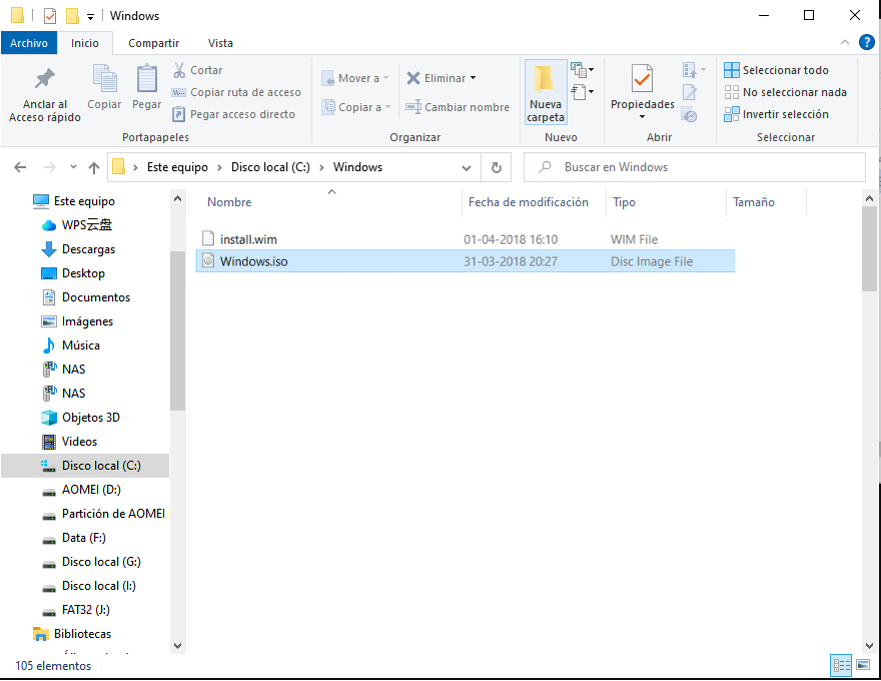Collapse the ribbon with the chevron
Image resolution: width=881 pixels, height=681 pixels.
[x=845, y=42]
